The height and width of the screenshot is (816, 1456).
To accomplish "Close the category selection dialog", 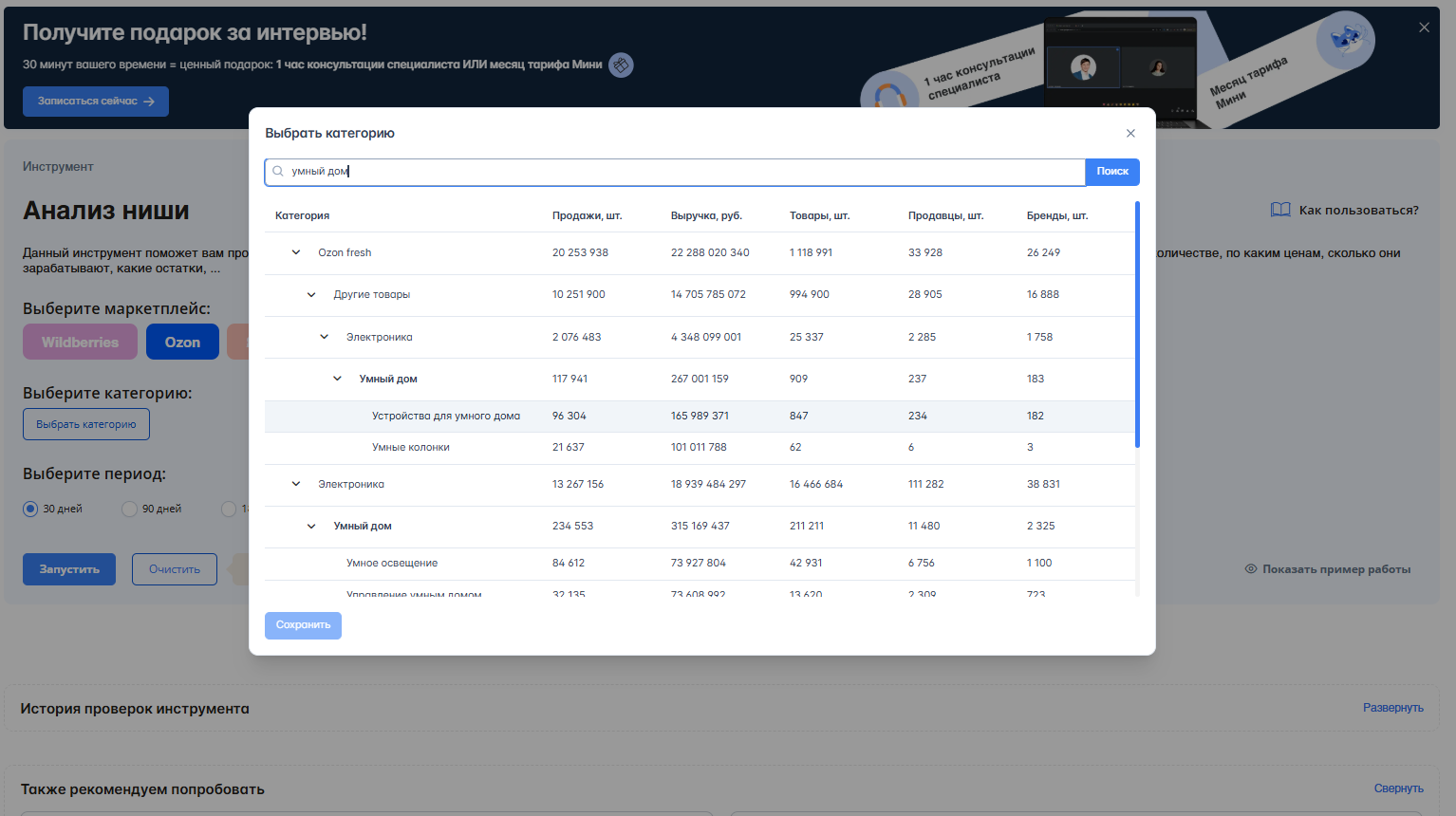I will 1130,134.
